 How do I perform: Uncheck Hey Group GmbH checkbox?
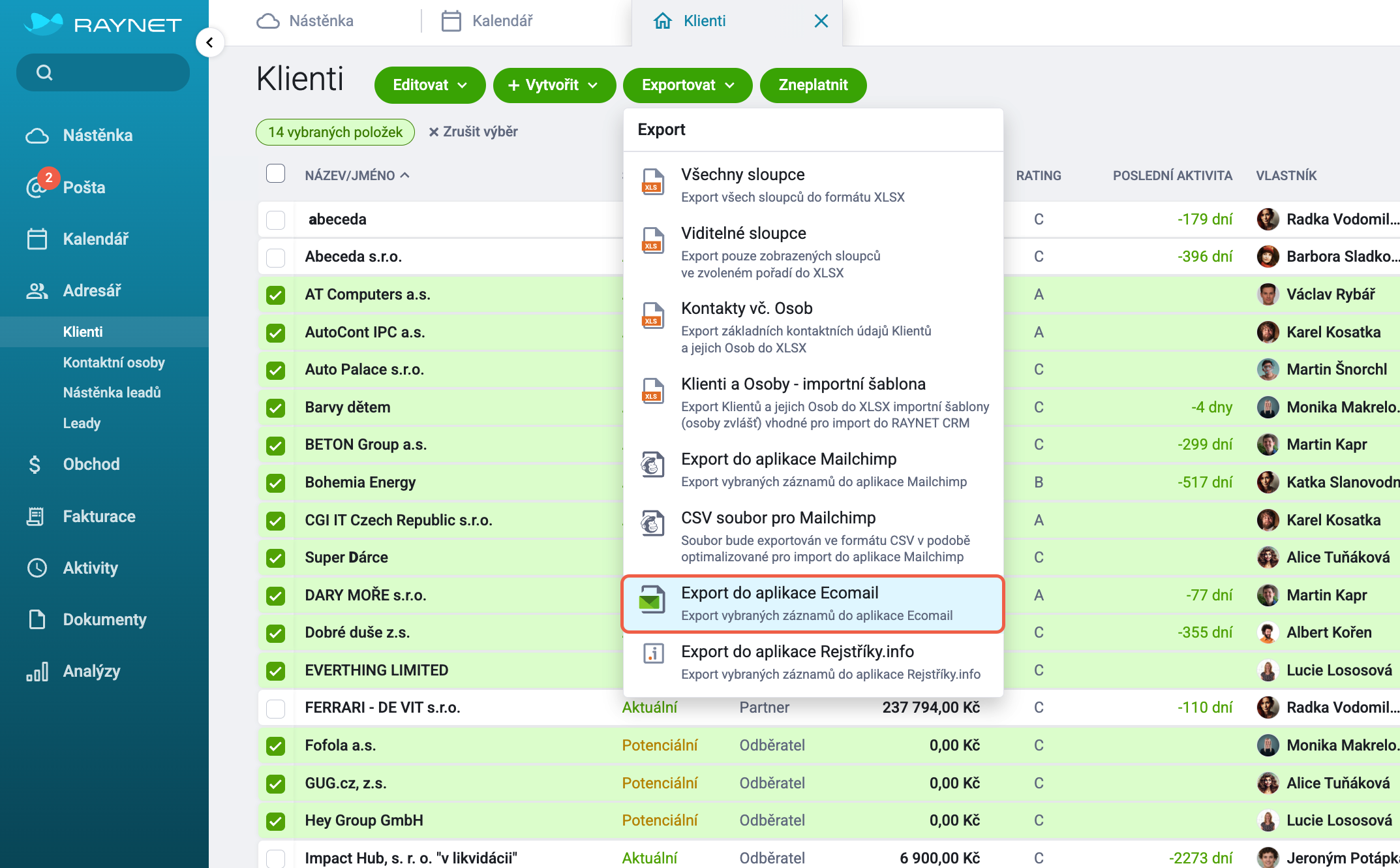pyautogui.click(x=276, y=821)
